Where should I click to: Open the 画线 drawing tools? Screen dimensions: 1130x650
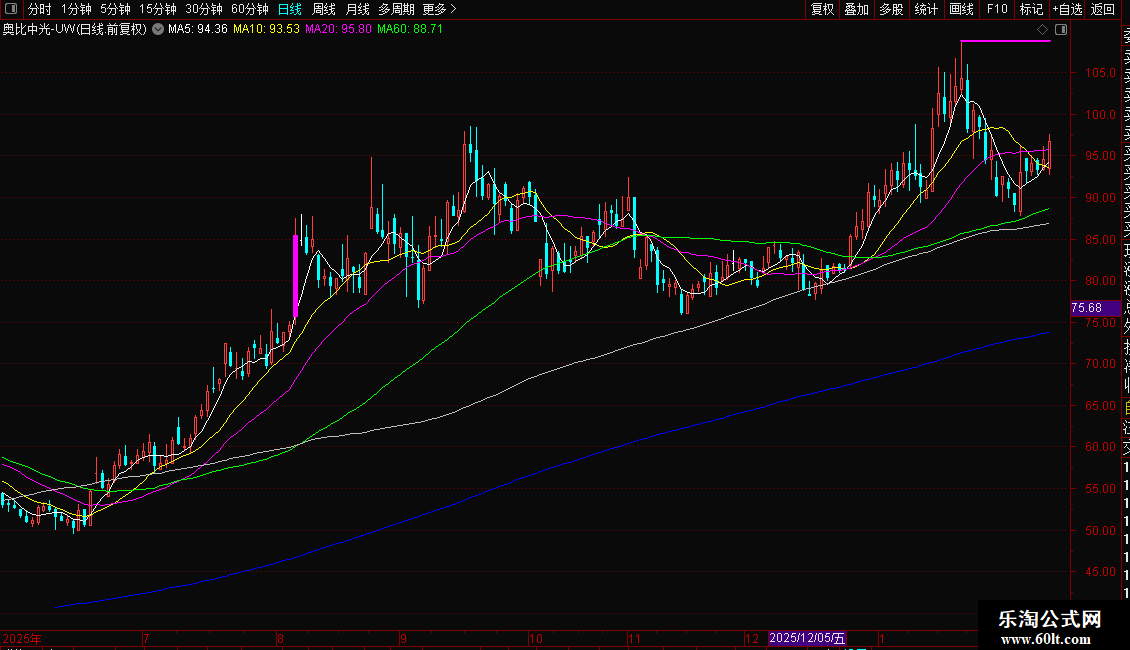coord(961,10)
